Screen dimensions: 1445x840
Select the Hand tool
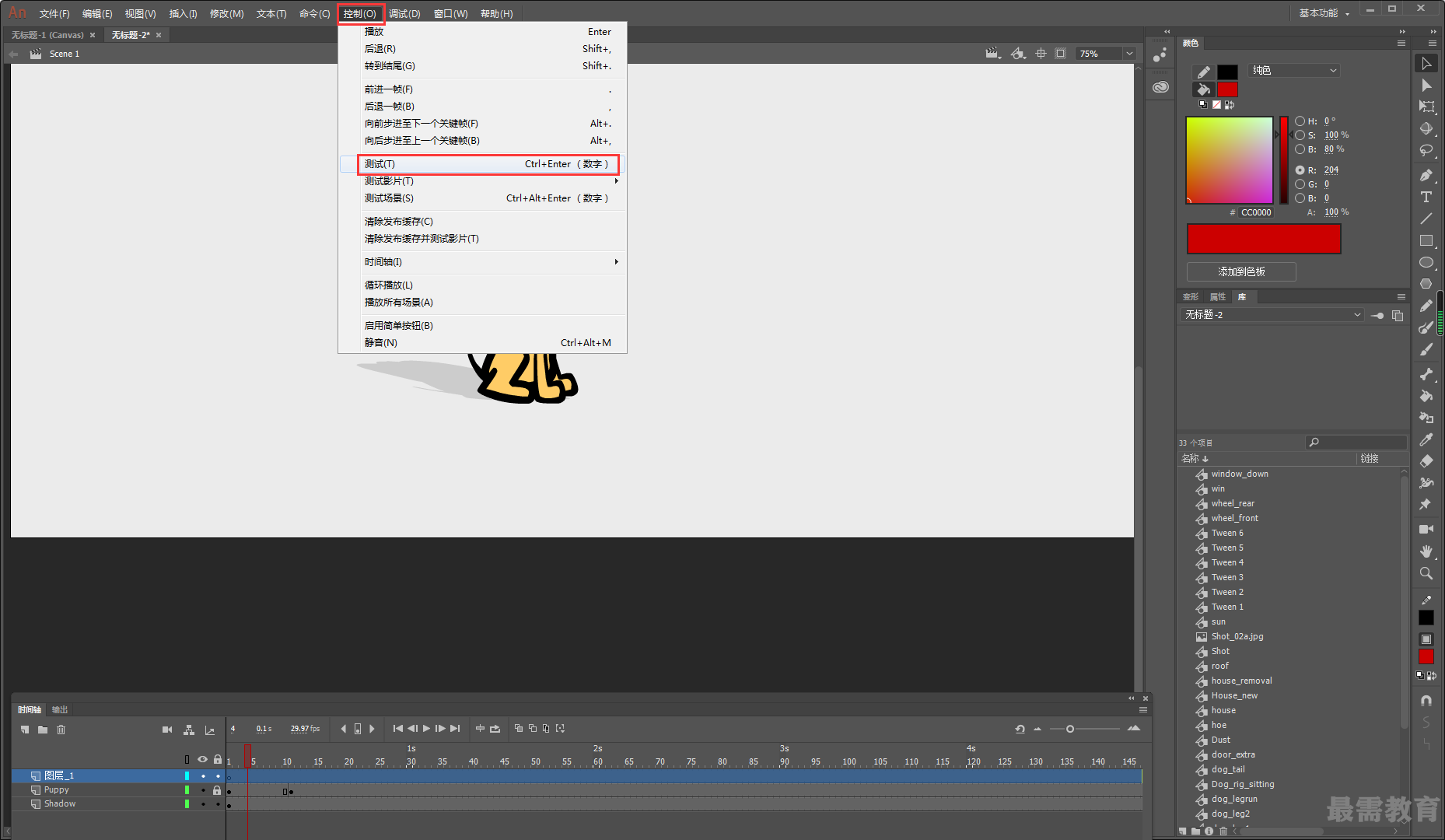1426,551
